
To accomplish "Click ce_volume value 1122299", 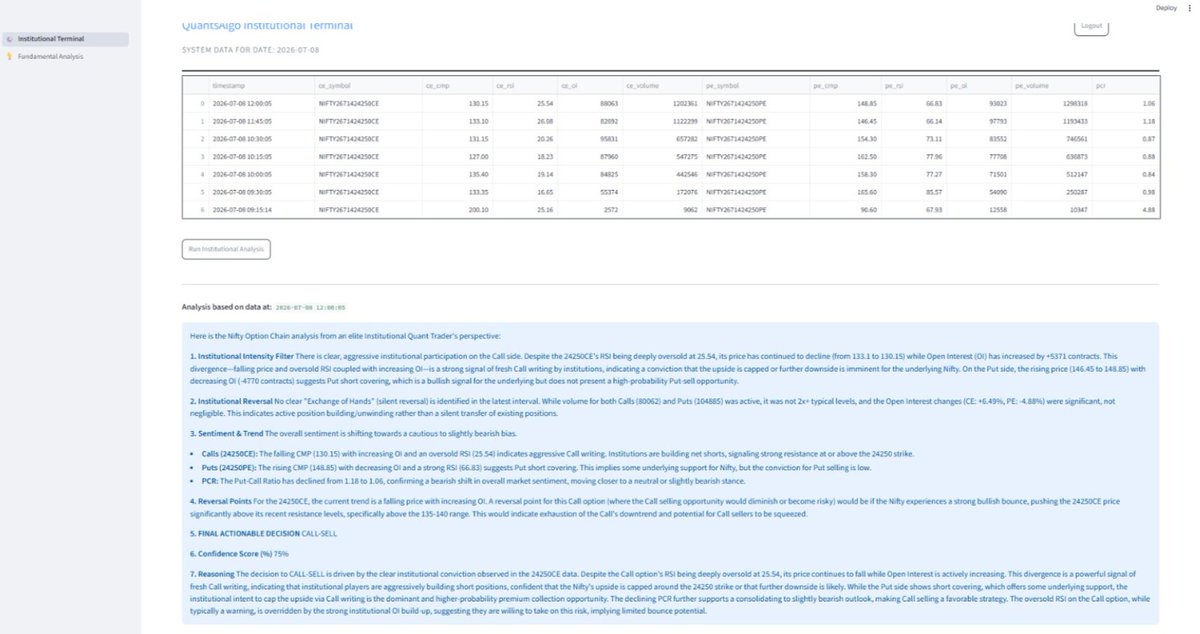I will click(660, 120).
